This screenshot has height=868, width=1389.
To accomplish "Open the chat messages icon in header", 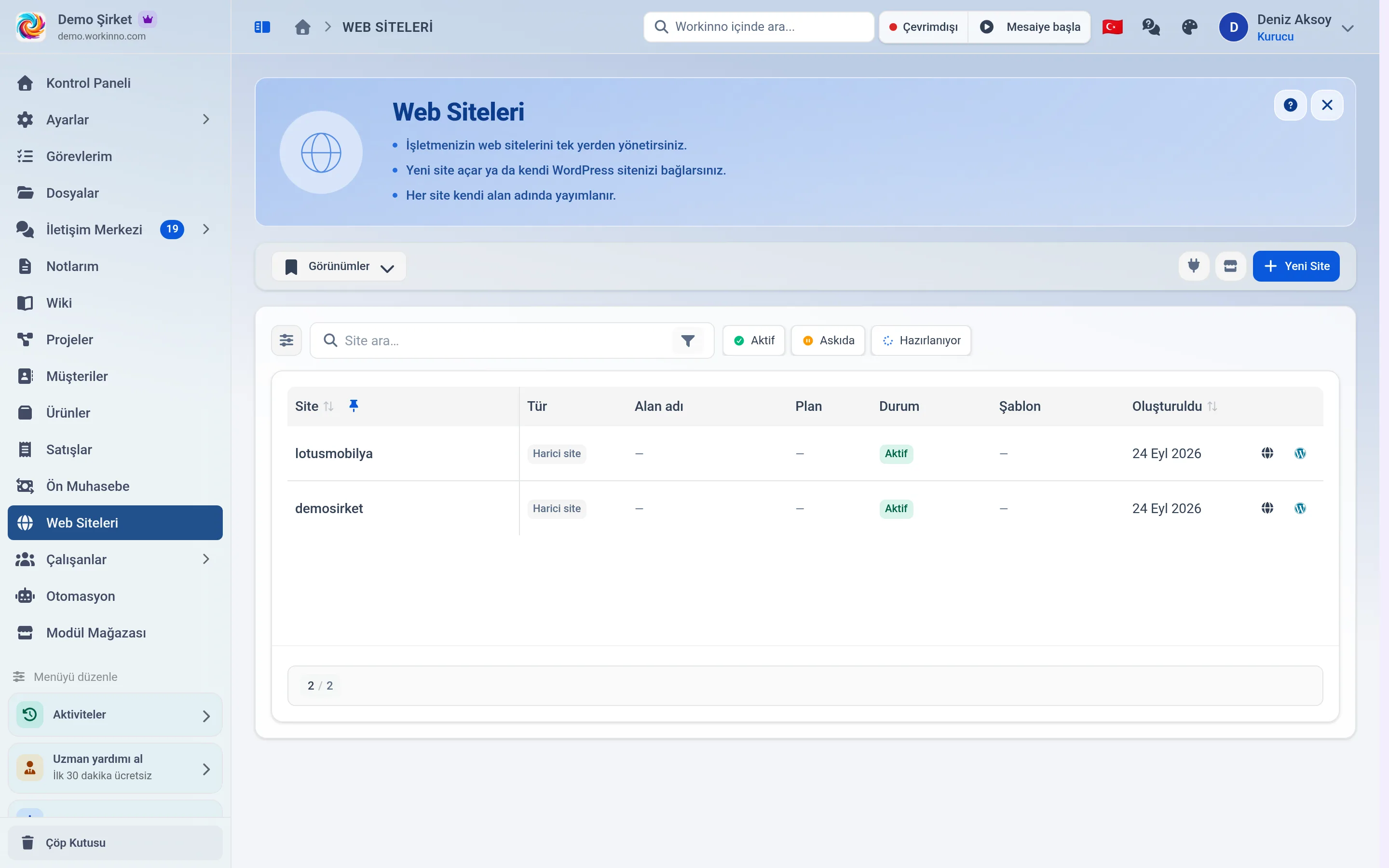I will click(1151, 27).
